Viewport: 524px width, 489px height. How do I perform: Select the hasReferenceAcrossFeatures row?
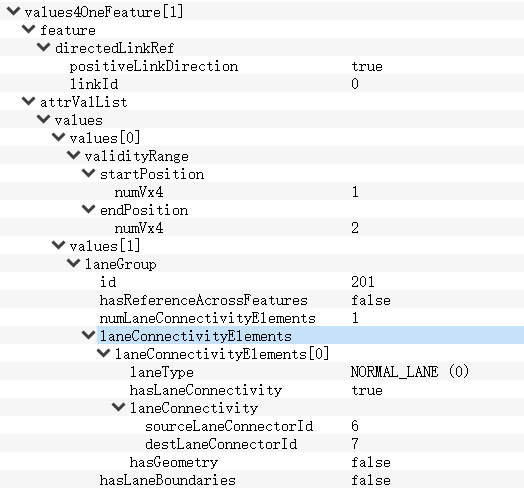click(262, 299)
